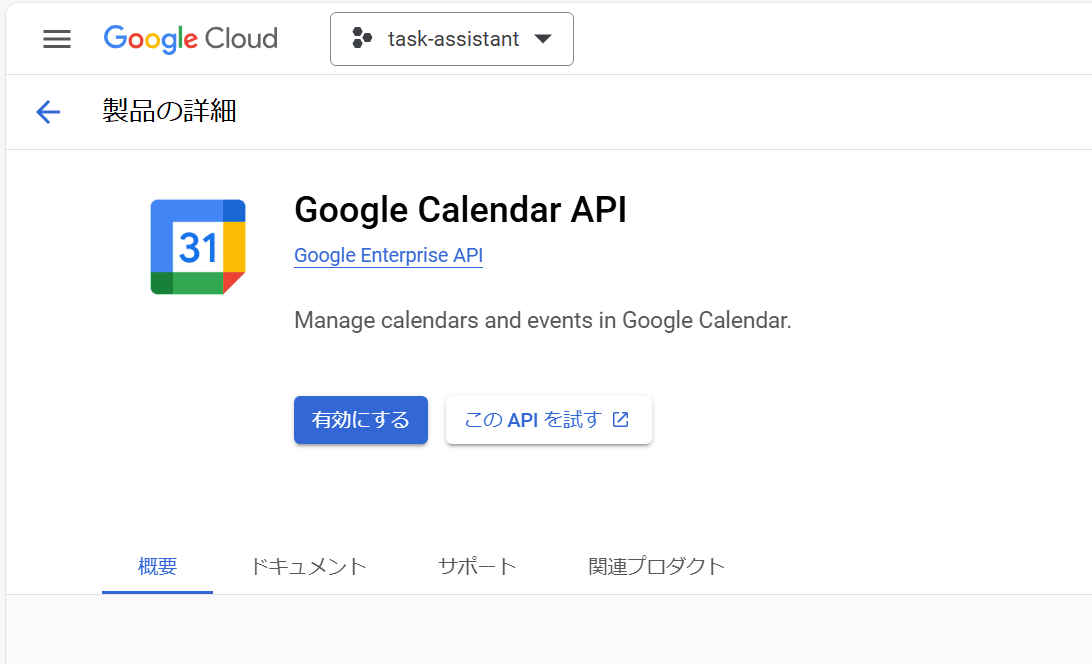This screenshot has height=664, width=1092.
Task: Select the 概要 tab
Action: pyautogui.click(x=157, y=566)
